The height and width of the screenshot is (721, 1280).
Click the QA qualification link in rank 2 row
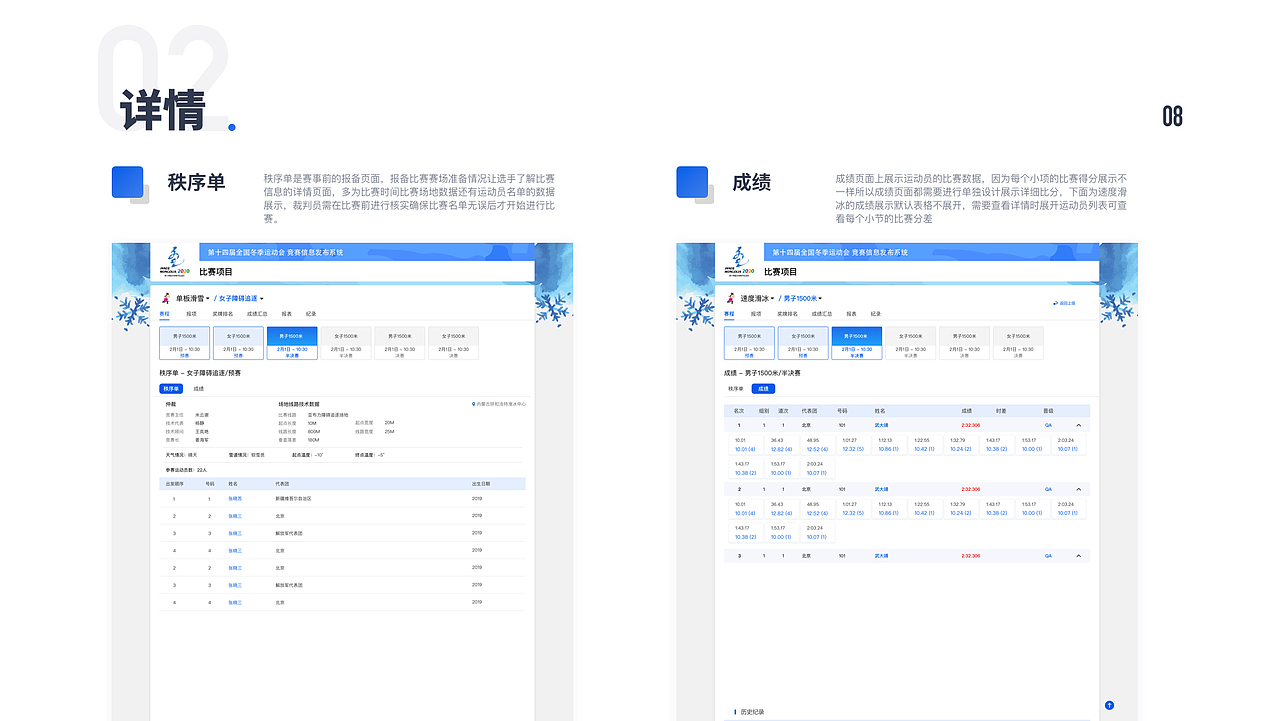(x=1048, y=490)
